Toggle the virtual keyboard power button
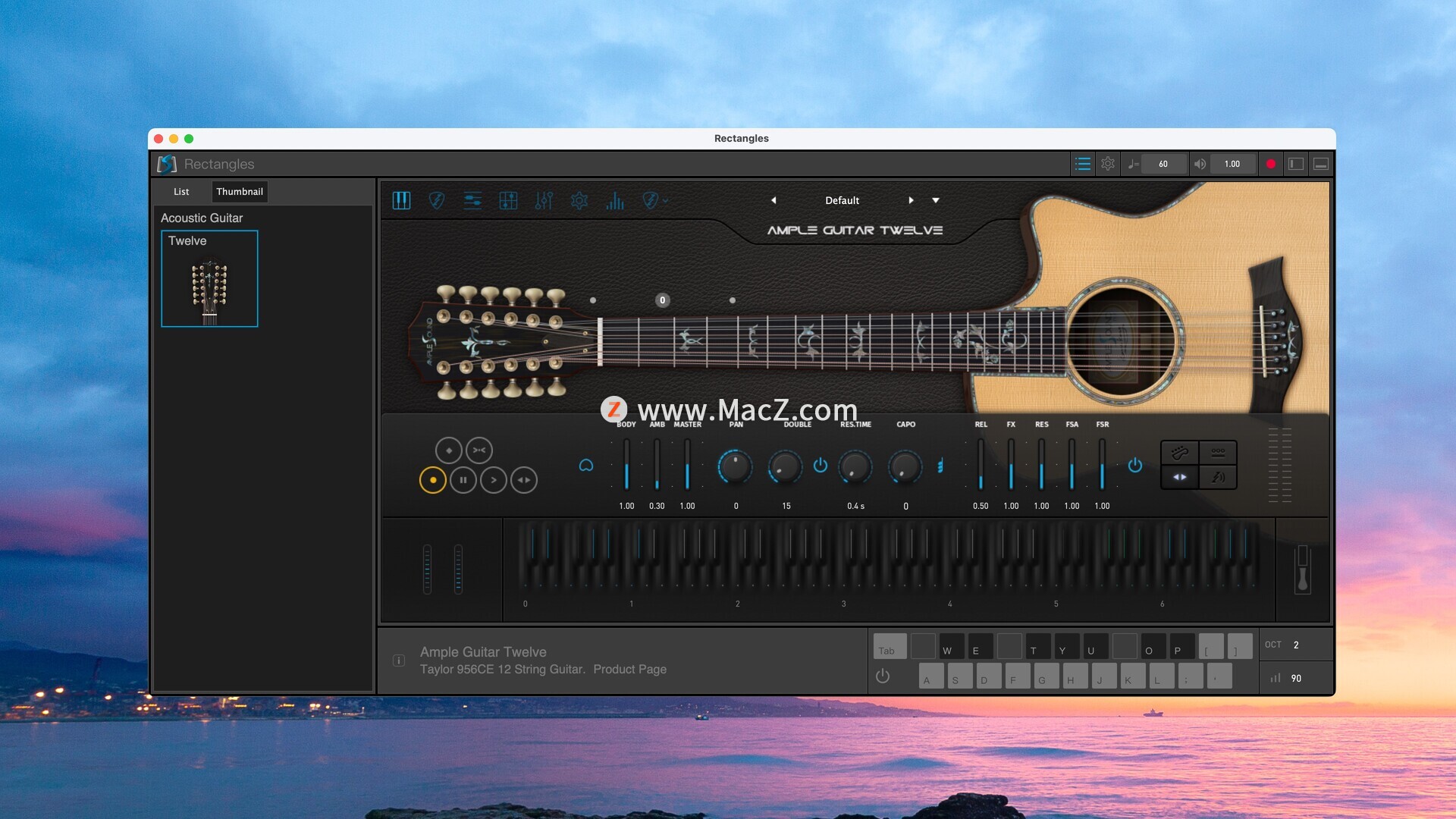Viewport: 1456px width, 819px height. pos(883,676)
